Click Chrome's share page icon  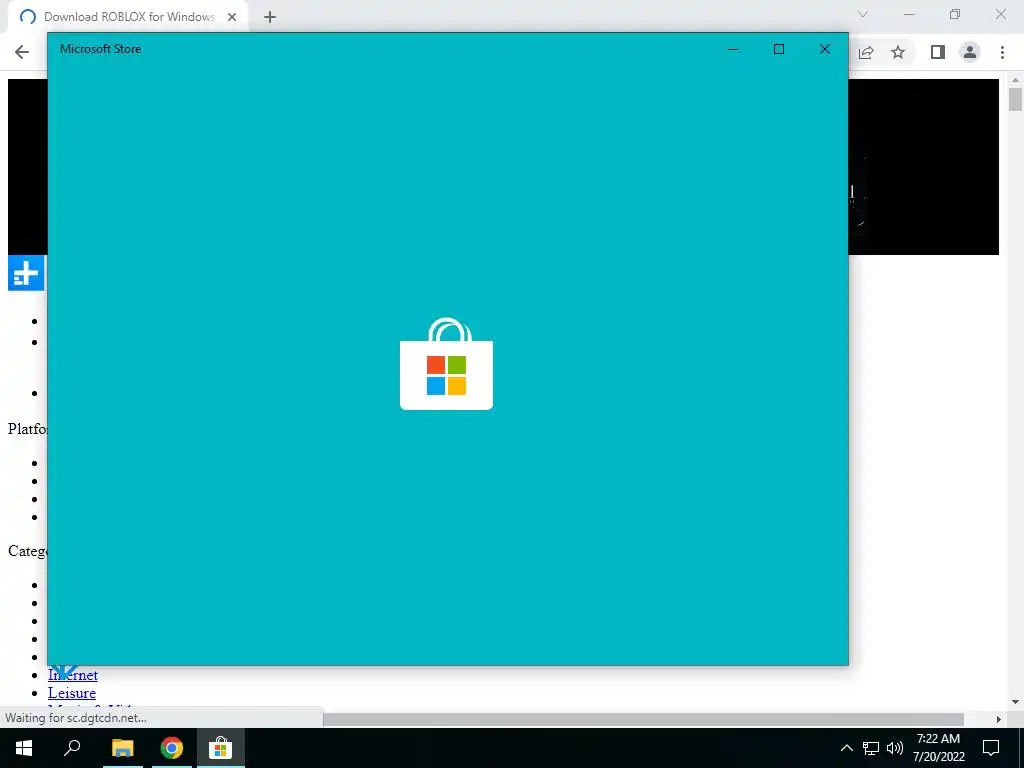(x=866, y=52)
